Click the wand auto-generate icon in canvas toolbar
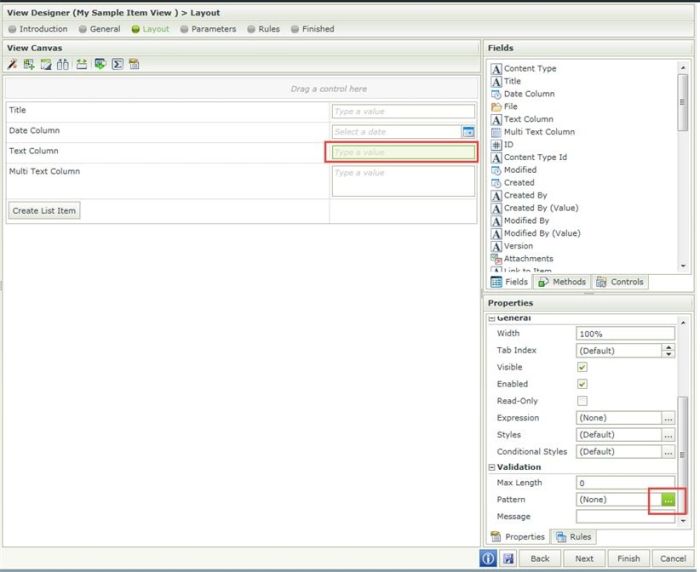 coord(13,64)
